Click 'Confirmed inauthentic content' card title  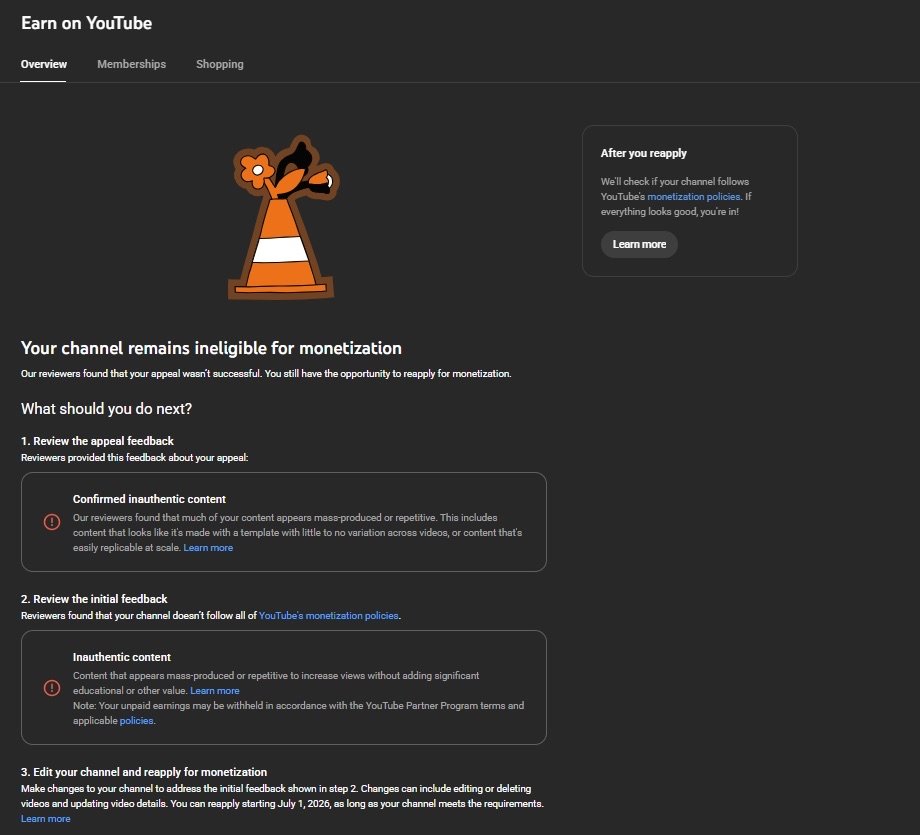point(149,499)
